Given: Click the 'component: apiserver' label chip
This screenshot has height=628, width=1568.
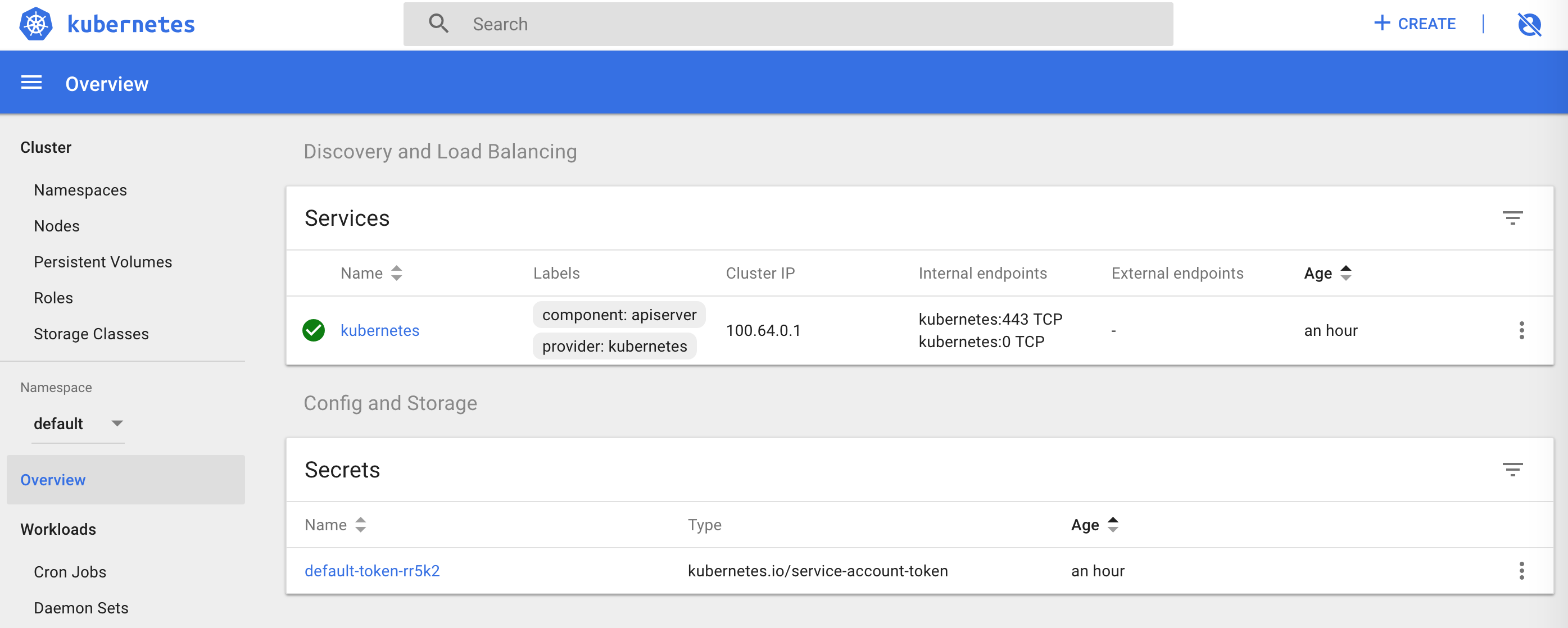Looking at the screenshot, I should [619, 315].
